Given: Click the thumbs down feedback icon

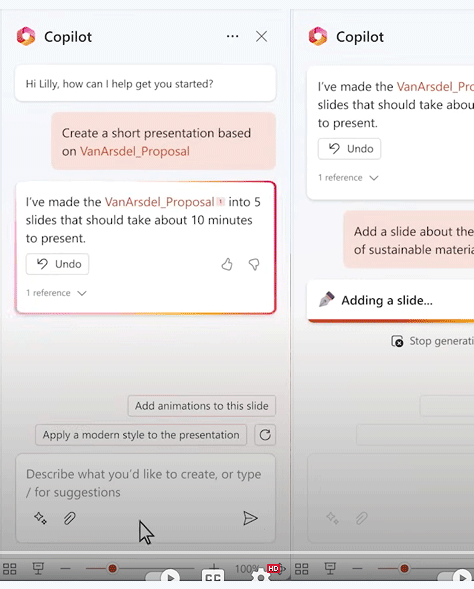Looking at the screenshot, I should [x=254, y=264].
